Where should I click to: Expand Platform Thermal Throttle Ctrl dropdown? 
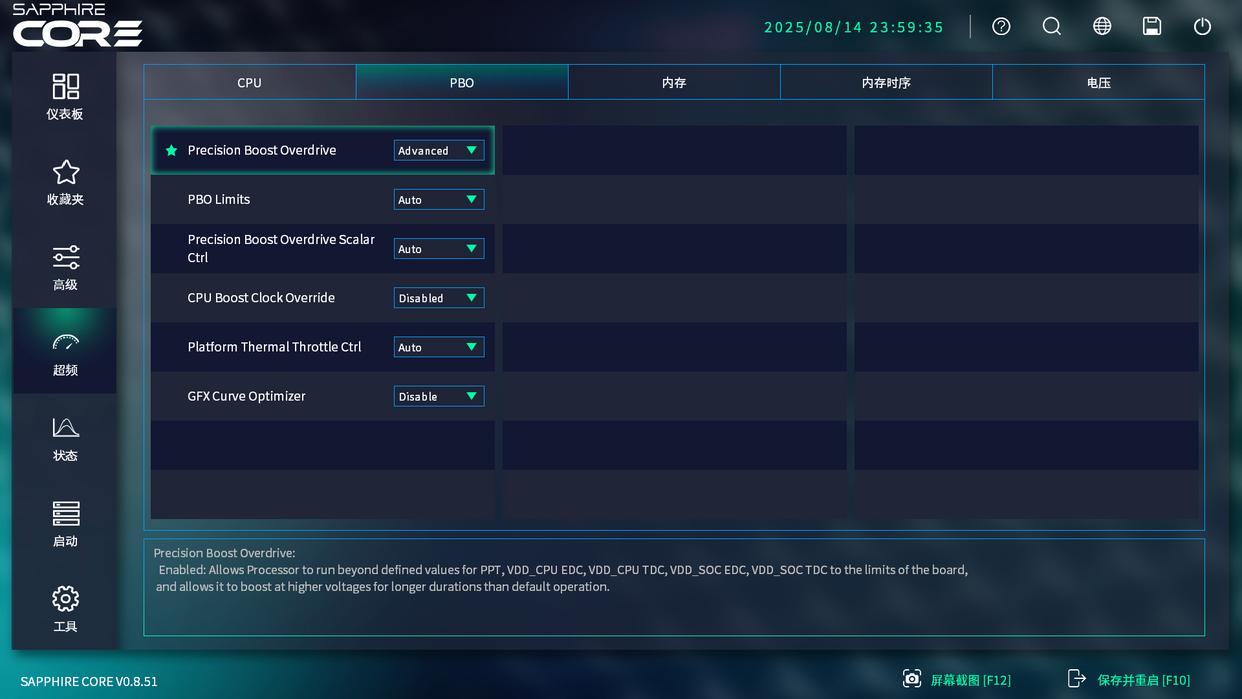[x=439, y=347]
